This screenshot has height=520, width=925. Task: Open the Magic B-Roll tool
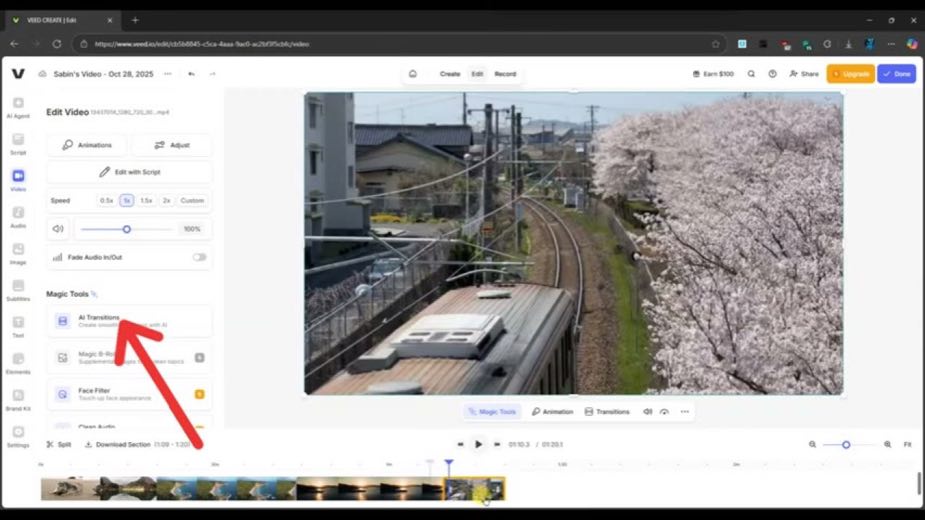click(x=129, y=358)
